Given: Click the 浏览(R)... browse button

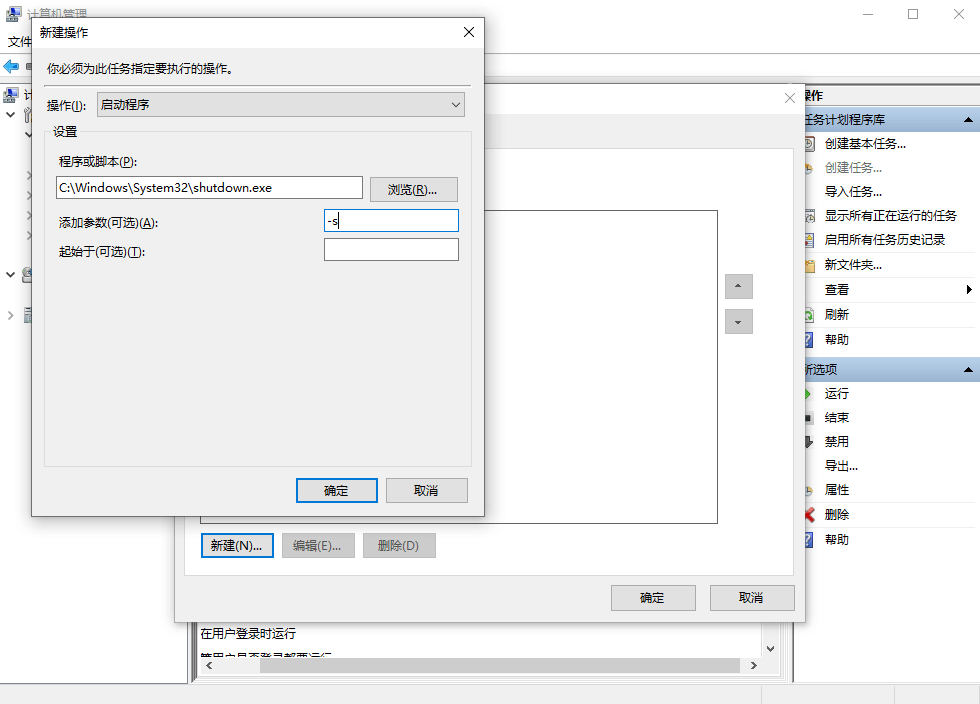Looking at the screenshot, I should coord(413,189).
